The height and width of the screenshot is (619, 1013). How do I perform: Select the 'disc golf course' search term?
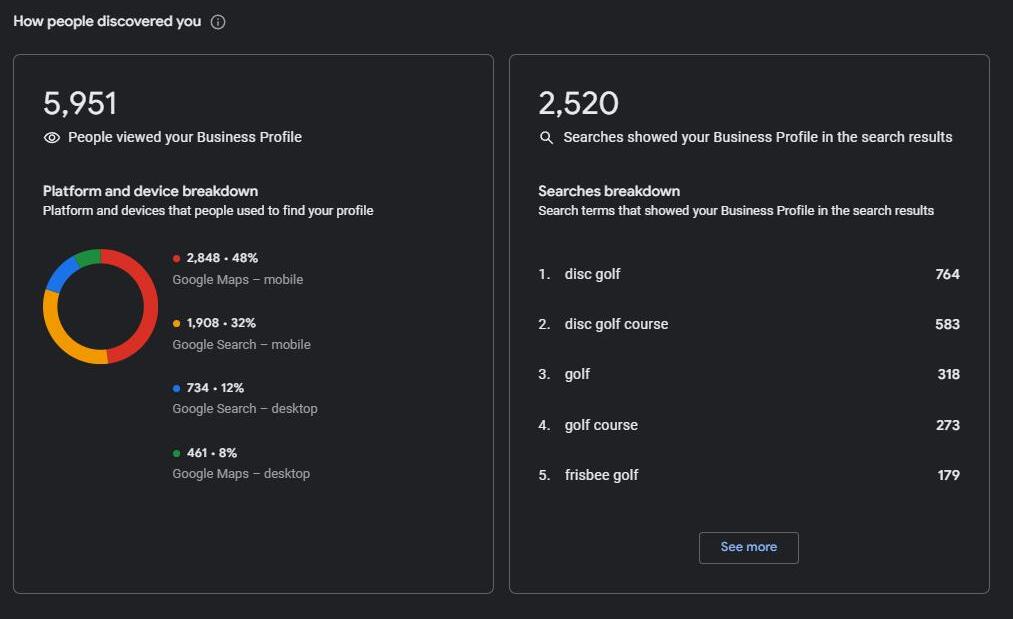click(616, 324)
